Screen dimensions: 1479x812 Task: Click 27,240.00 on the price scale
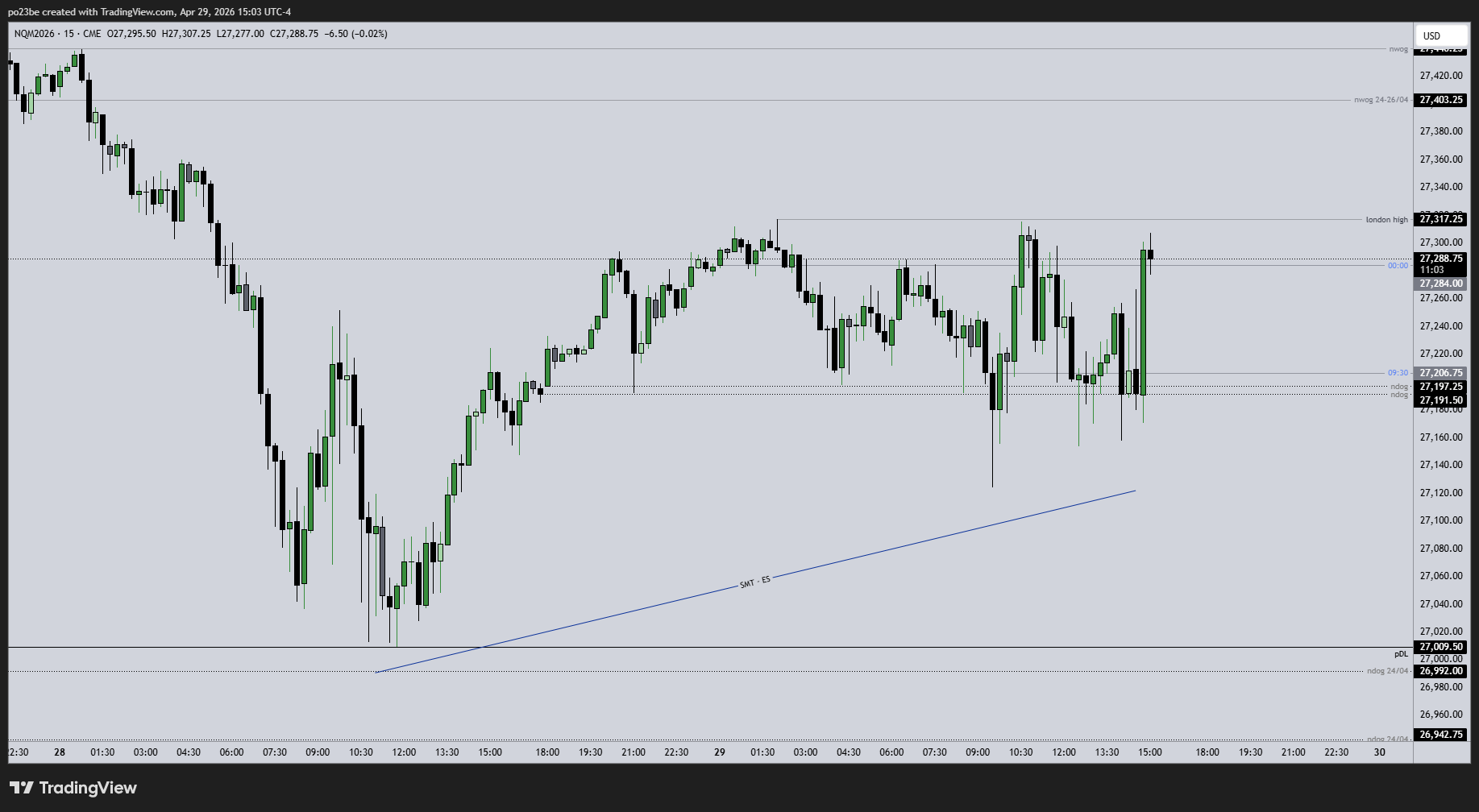pos(1441,326)
